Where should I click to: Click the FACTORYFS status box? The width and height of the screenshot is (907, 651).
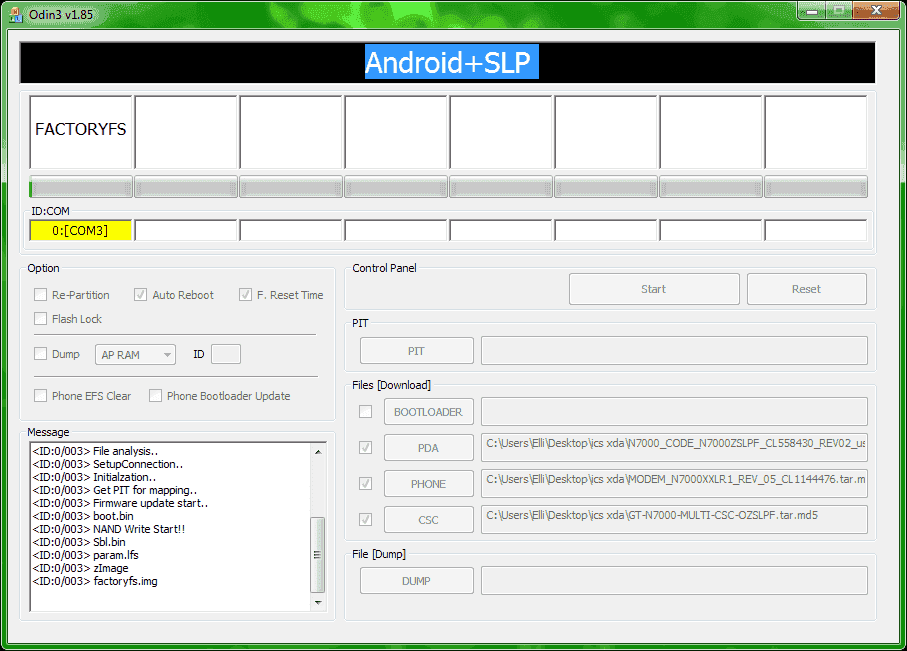[81, 132]
